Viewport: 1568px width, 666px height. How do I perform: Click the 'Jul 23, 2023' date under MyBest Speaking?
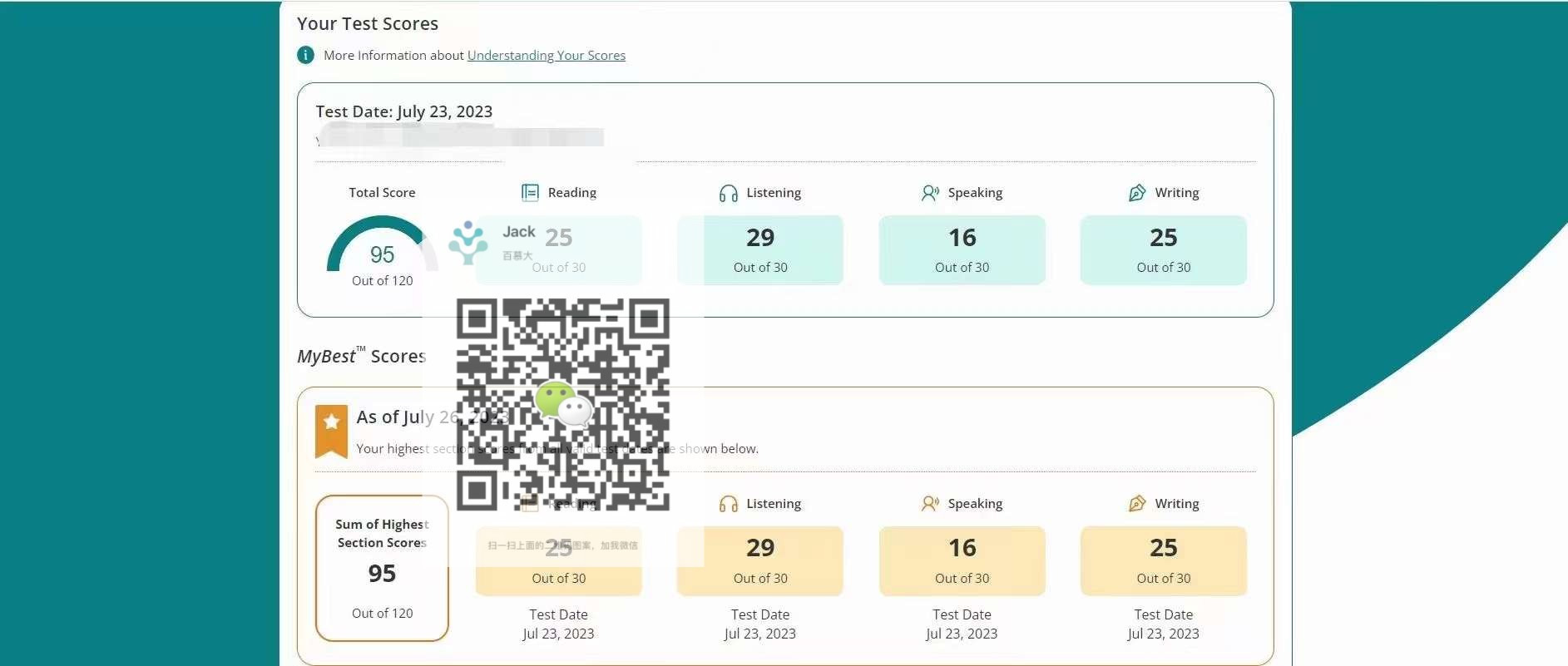pos(962,634)
